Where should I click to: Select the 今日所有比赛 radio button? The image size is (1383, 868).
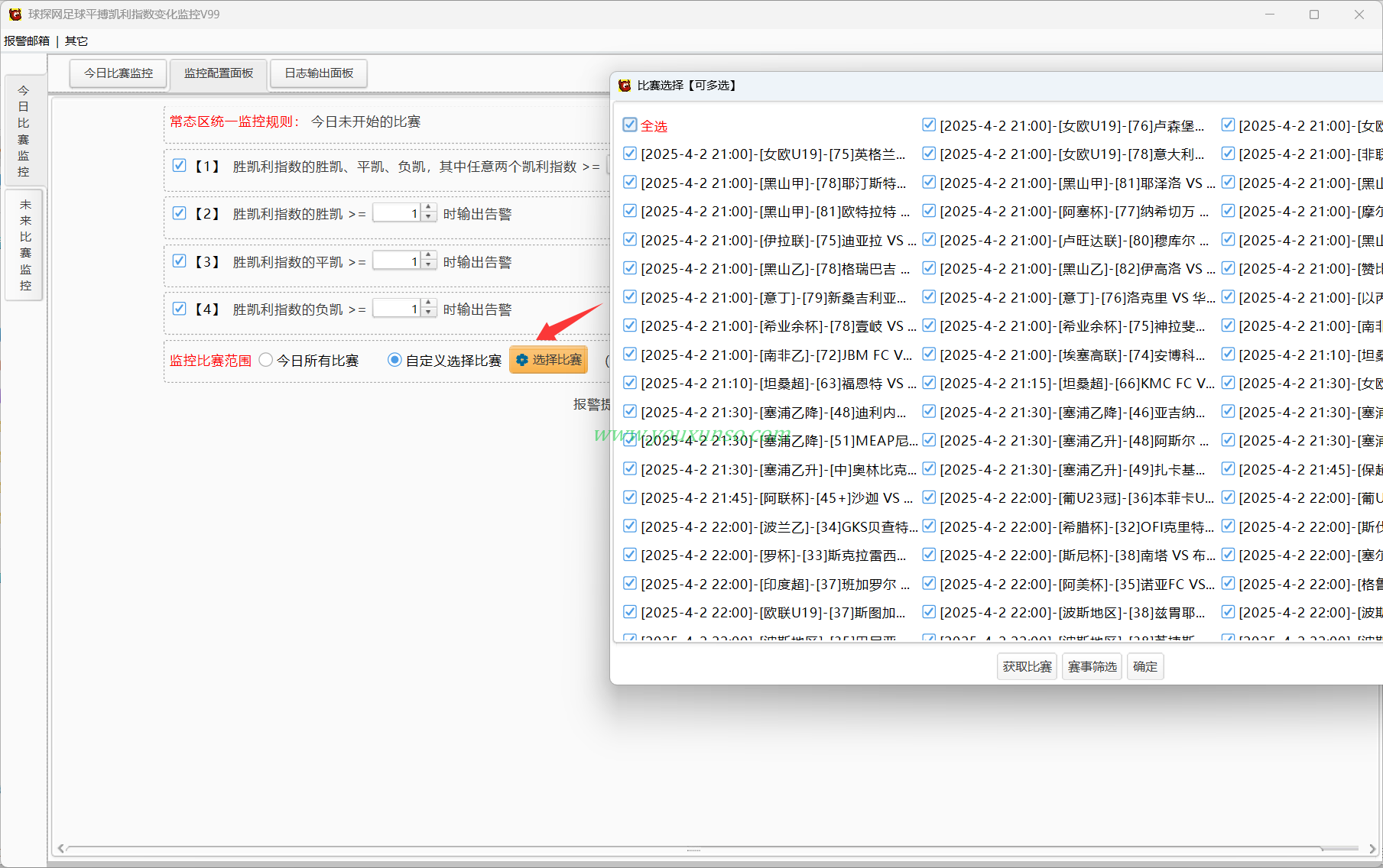265,360
